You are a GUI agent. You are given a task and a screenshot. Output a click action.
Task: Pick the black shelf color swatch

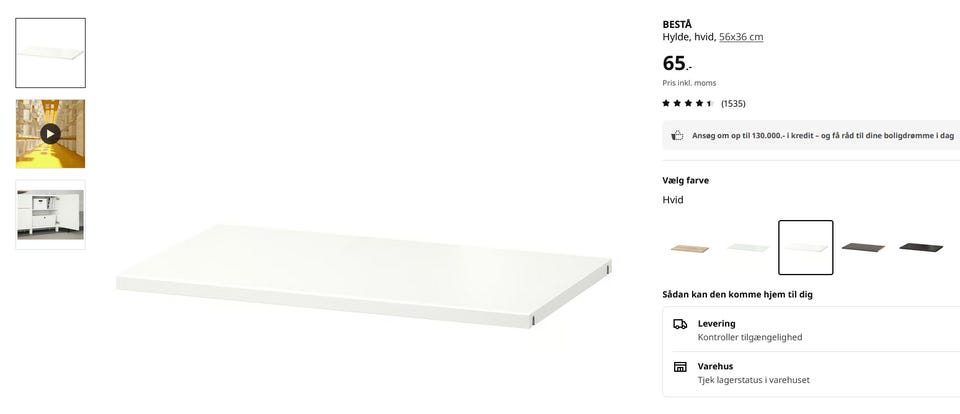tap(921, 247)
